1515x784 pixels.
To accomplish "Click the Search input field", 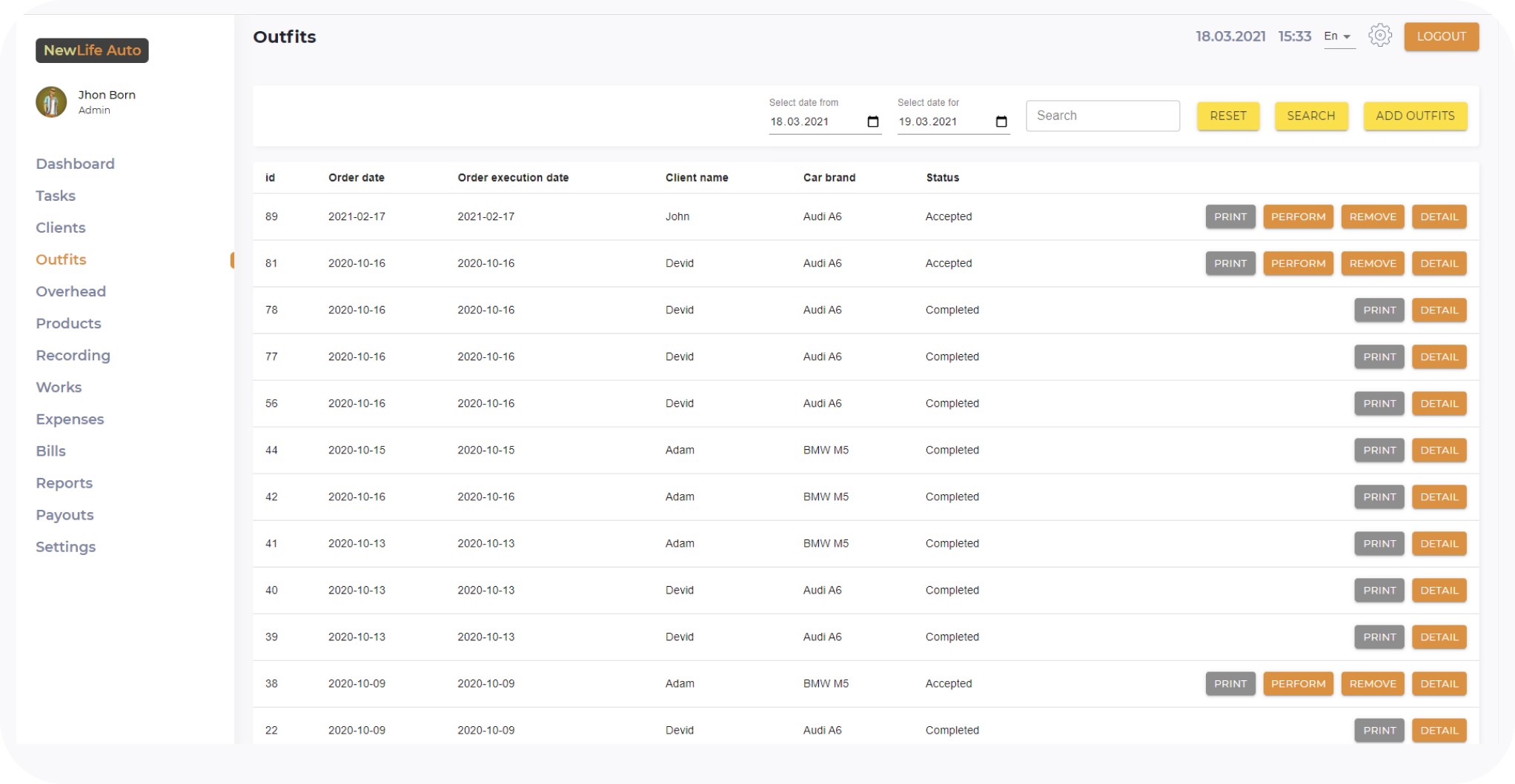I will pyautogui.click(x=1102, y=116).
